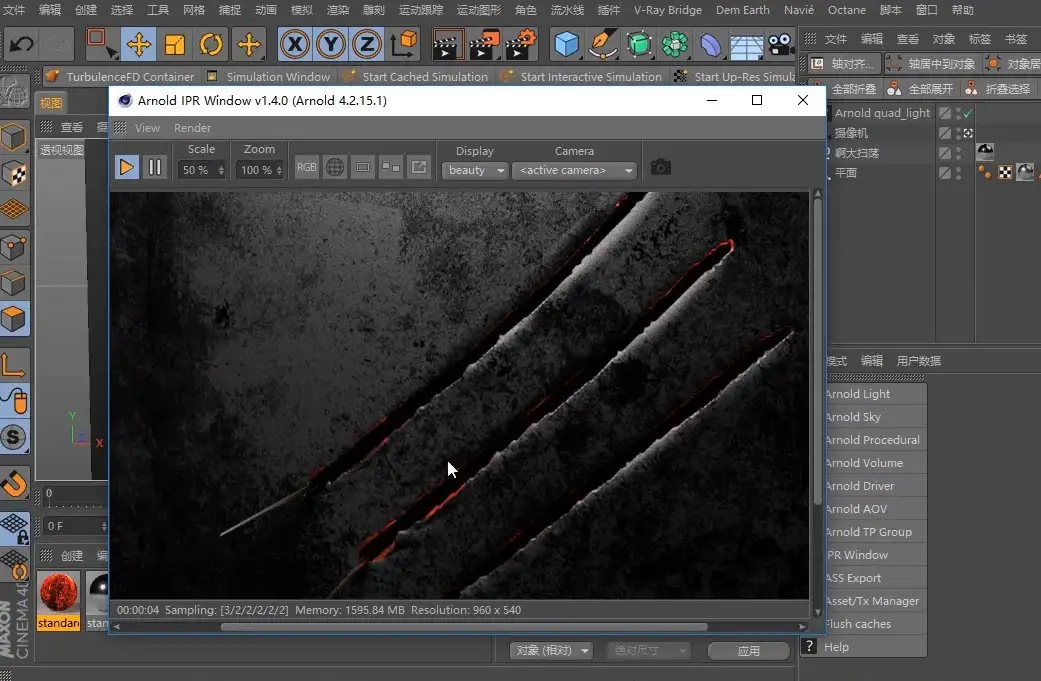Click the globe icon in IPR toolbar
Screen dimensions: 1041x681
335,167
